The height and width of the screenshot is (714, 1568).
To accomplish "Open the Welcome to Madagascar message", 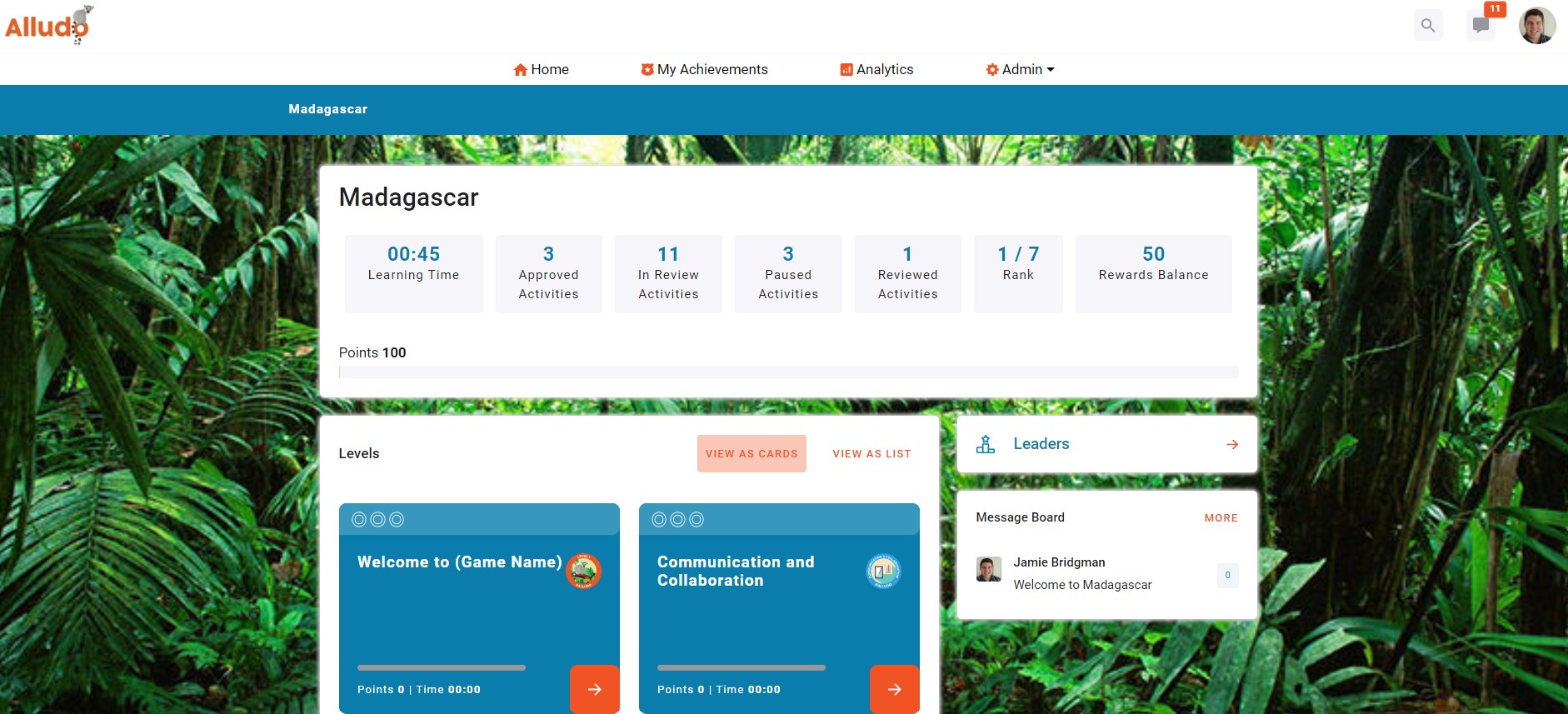I will point(1082,585).
